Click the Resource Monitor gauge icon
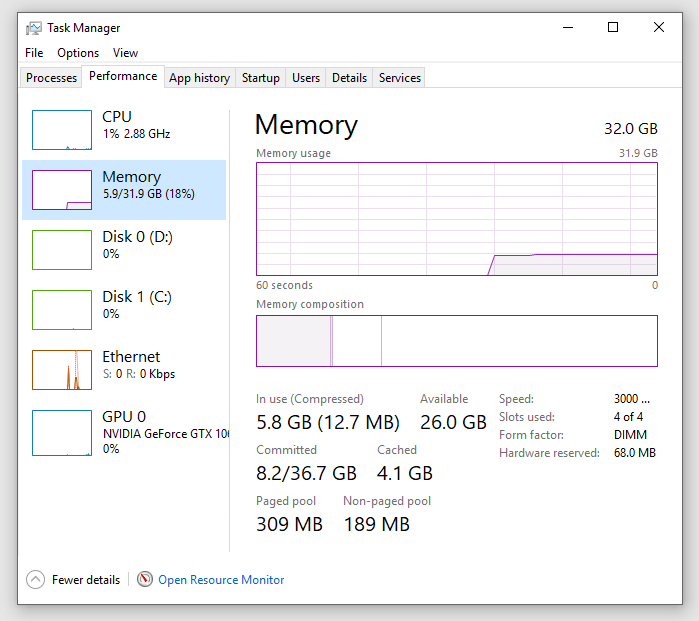Screen dimensions: 699x621 click(x=145, y=580)
